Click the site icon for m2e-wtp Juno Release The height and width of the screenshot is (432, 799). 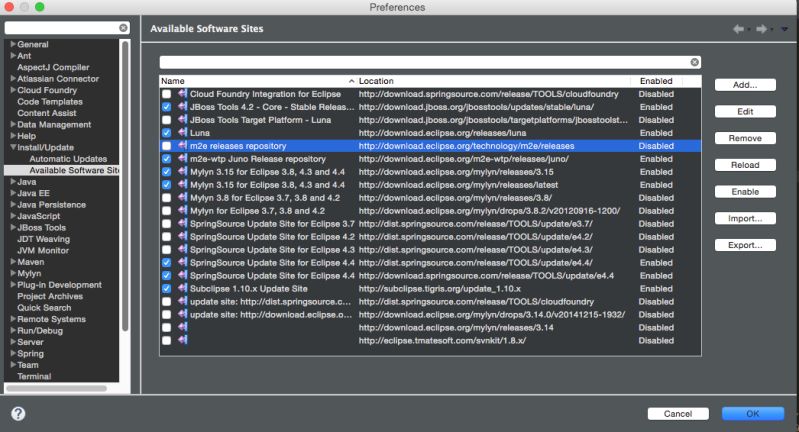(182, 158)
